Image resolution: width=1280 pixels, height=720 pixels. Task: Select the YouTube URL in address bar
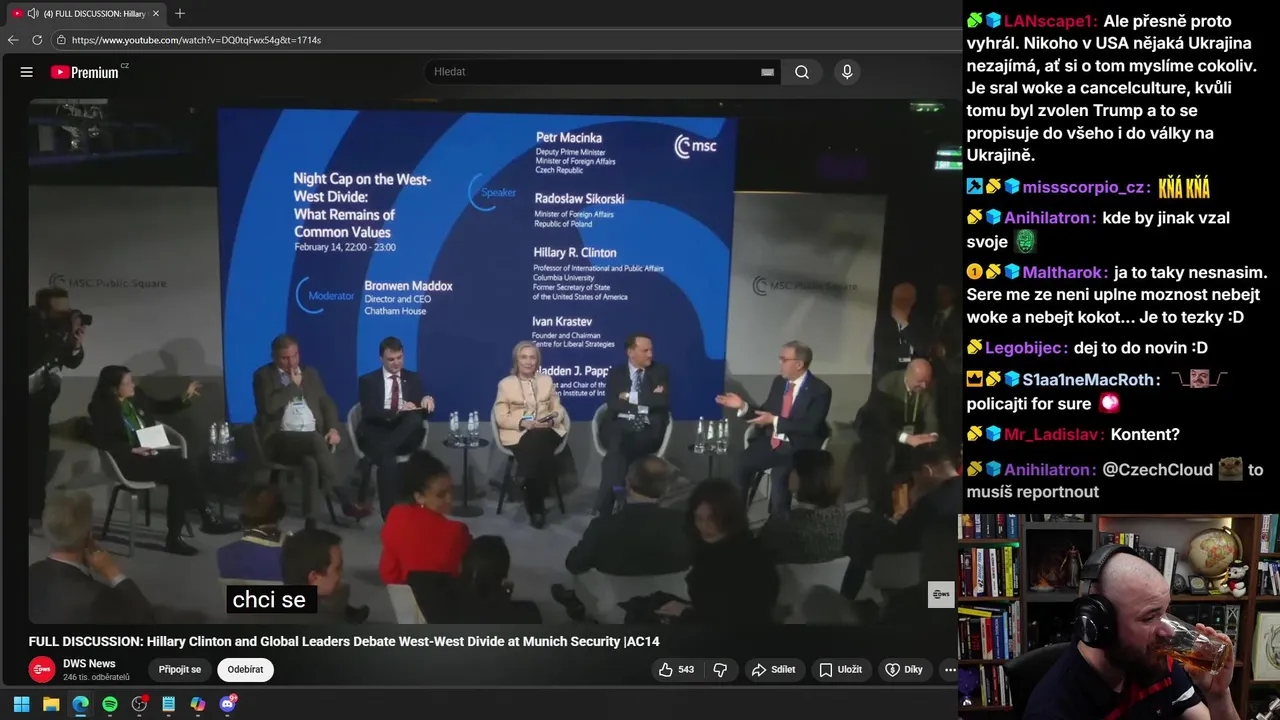(x=196, y=40)
